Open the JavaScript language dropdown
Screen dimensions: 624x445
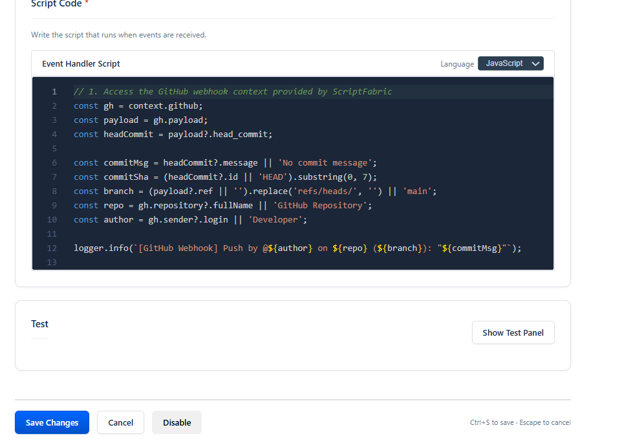511,63
